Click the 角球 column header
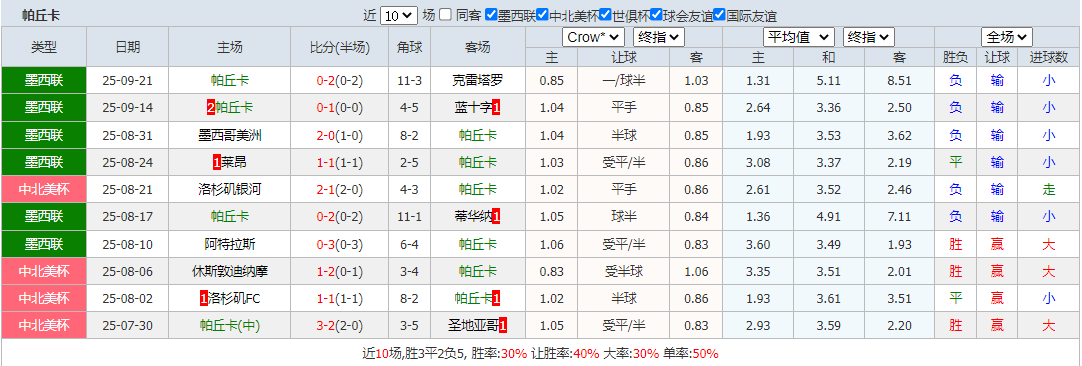 click(x=409, y=47)
